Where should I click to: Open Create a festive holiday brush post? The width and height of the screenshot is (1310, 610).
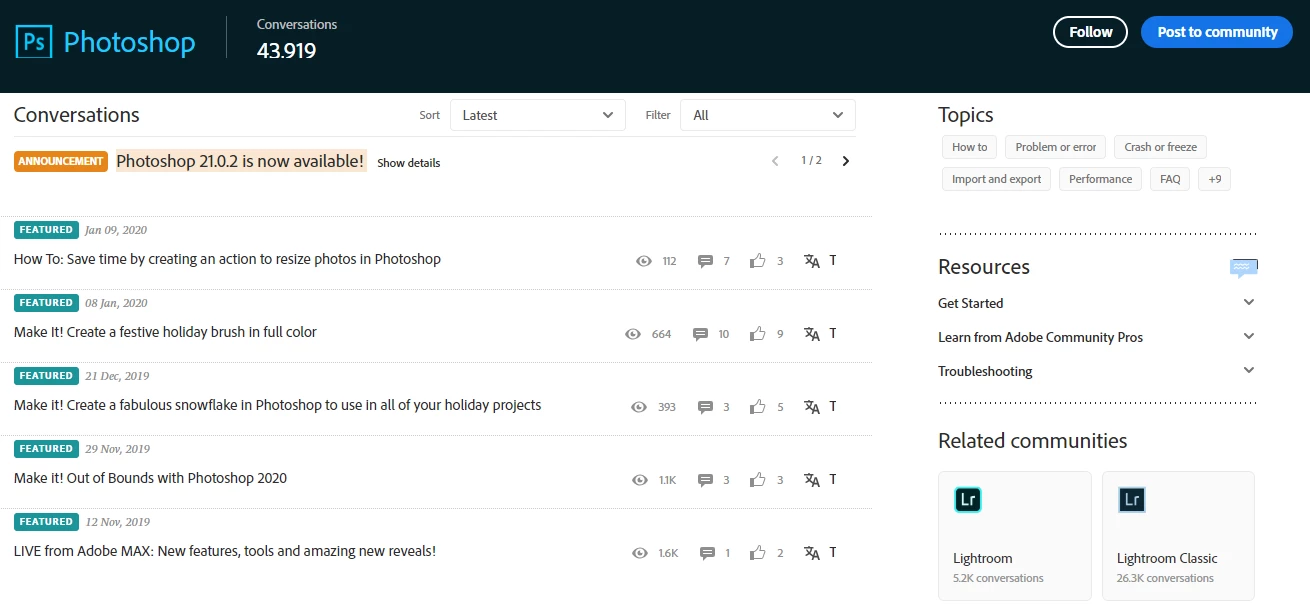(x=165, y=332)
